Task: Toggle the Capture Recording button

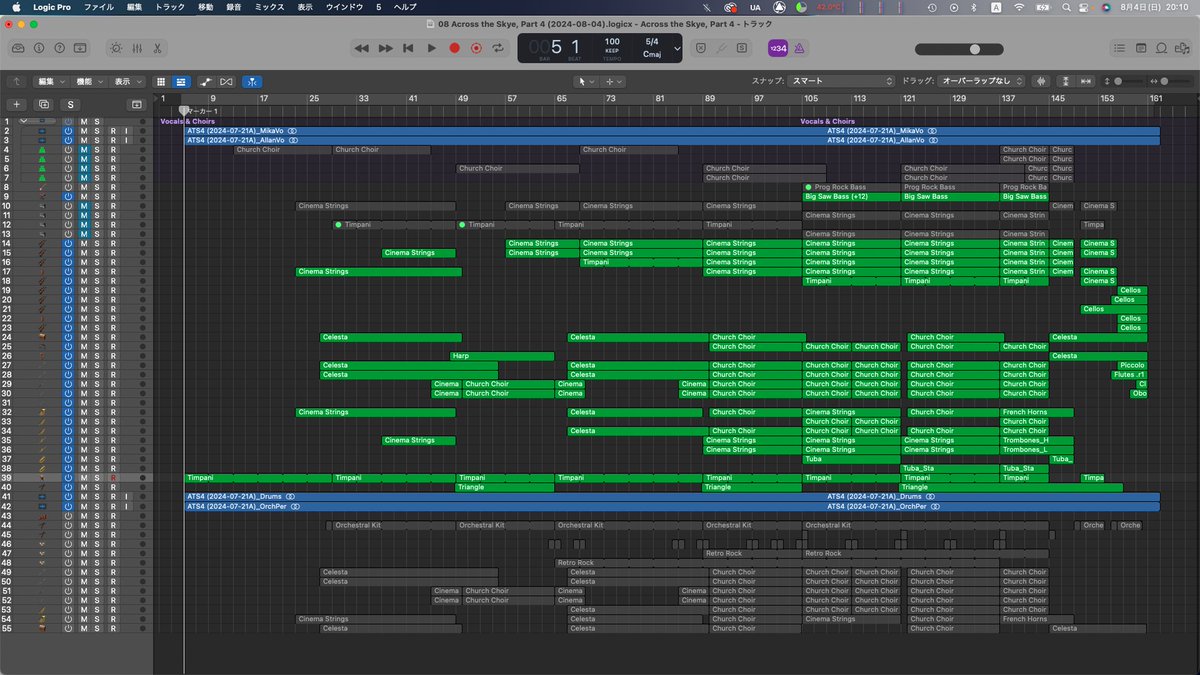Action: [x=476, y=48]
